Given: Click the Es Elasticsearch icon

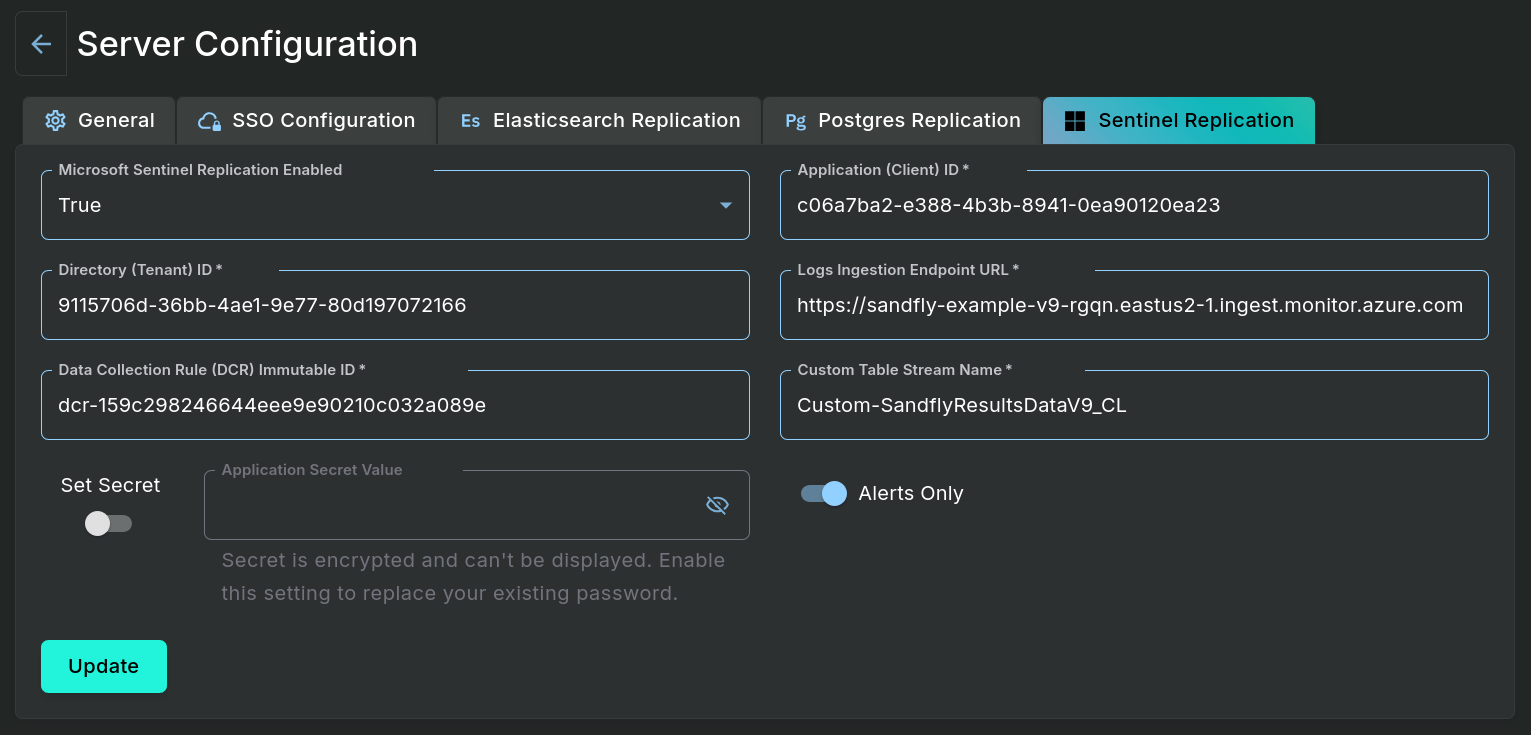Looking at the screenshot, I should click(470, 121).
